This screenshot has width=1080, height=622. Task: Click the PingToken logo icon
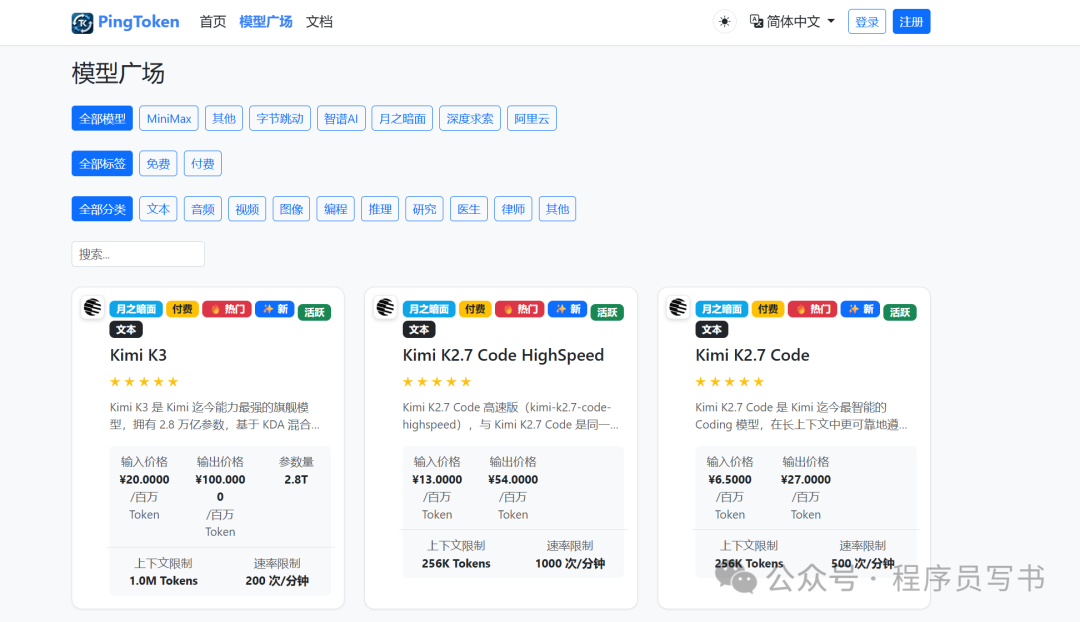click(82, 23)
